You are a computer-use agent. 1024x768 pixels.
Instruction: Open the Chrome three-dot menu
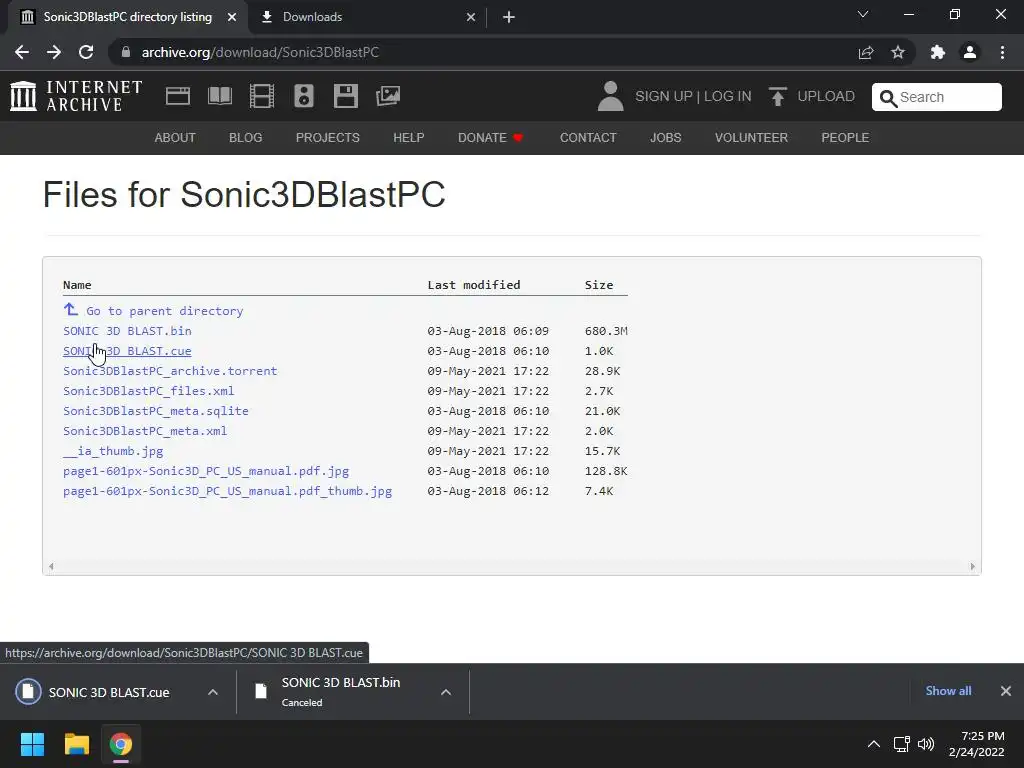pyautogui.click(x=1002, y=52)
